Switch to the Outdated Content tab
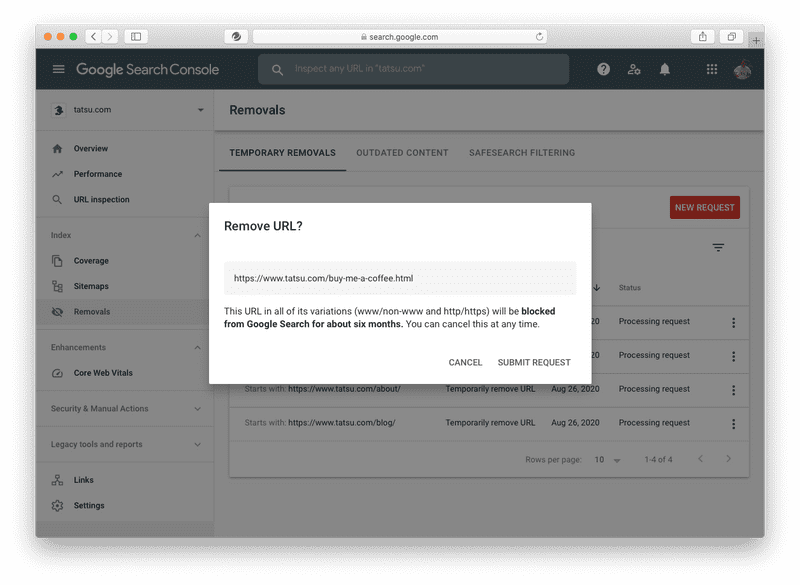This screenshot has width=800, height=585. click(x=402, y=153)
